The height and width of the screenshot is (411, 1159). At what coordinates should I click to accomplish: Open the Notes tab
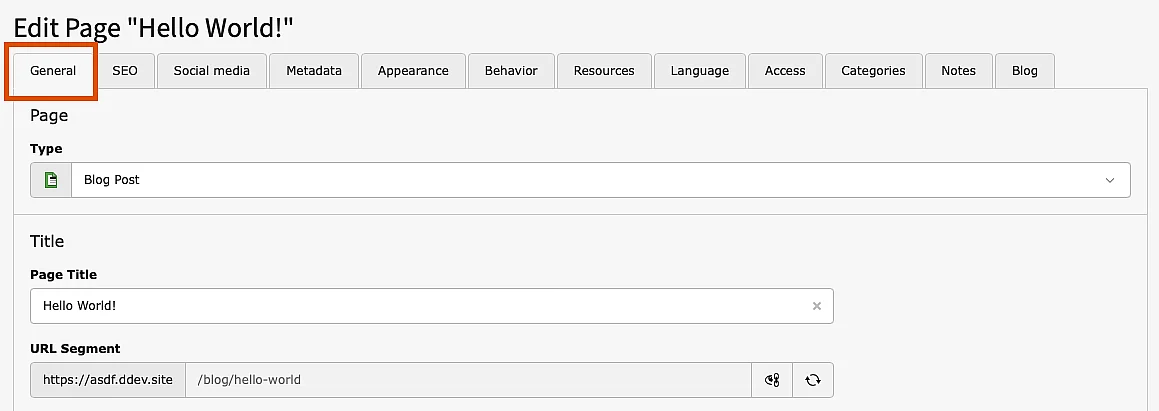[958, 71]
